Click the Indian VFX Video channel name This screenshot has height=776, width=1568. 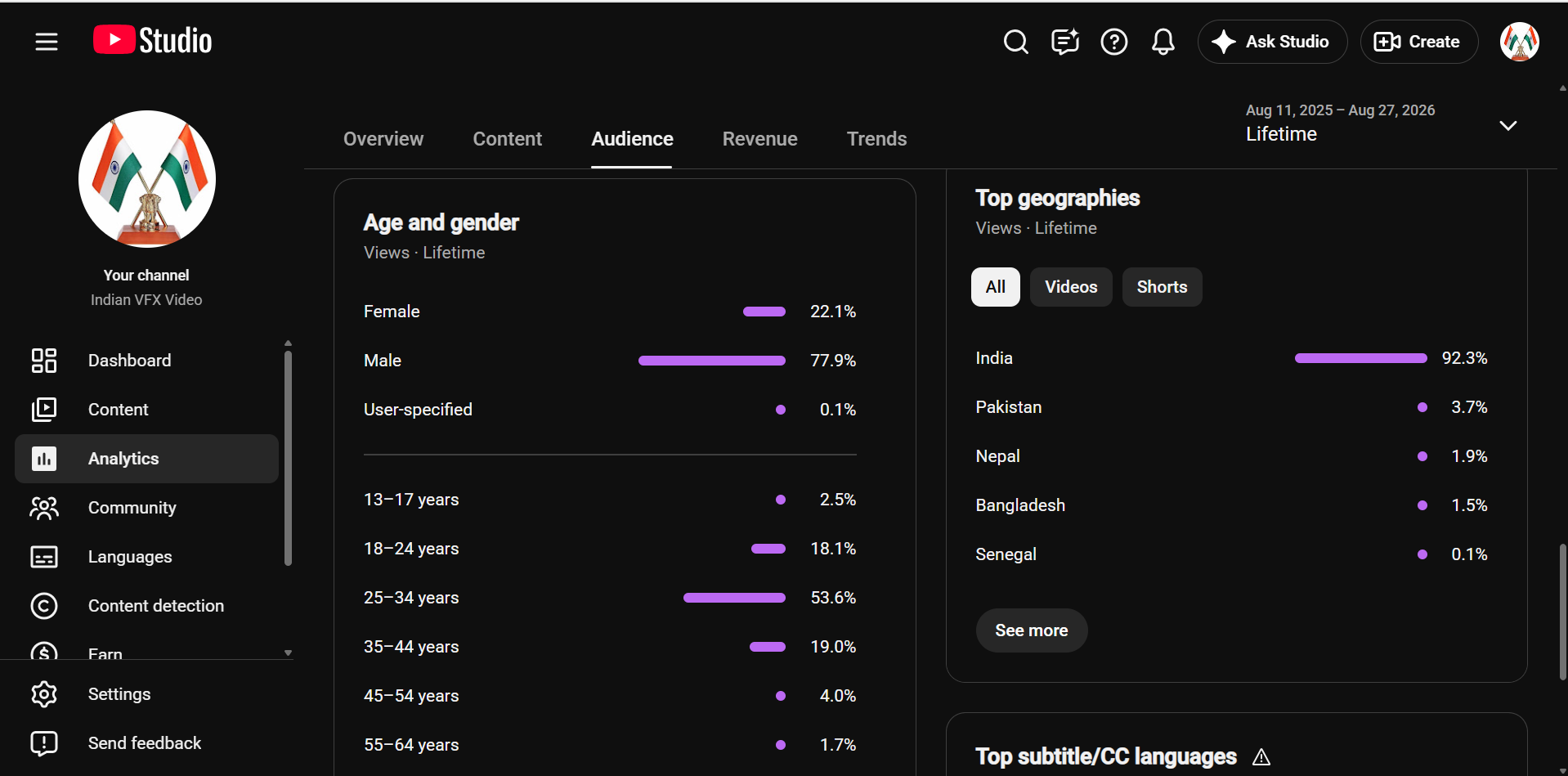point(146,300)
